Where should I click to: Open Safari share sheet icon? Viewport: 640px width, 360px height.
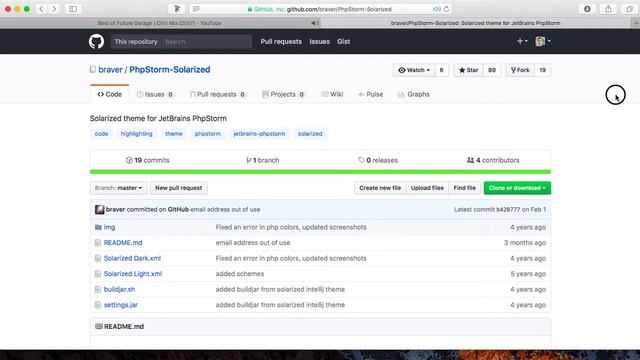tap(608, 9)
